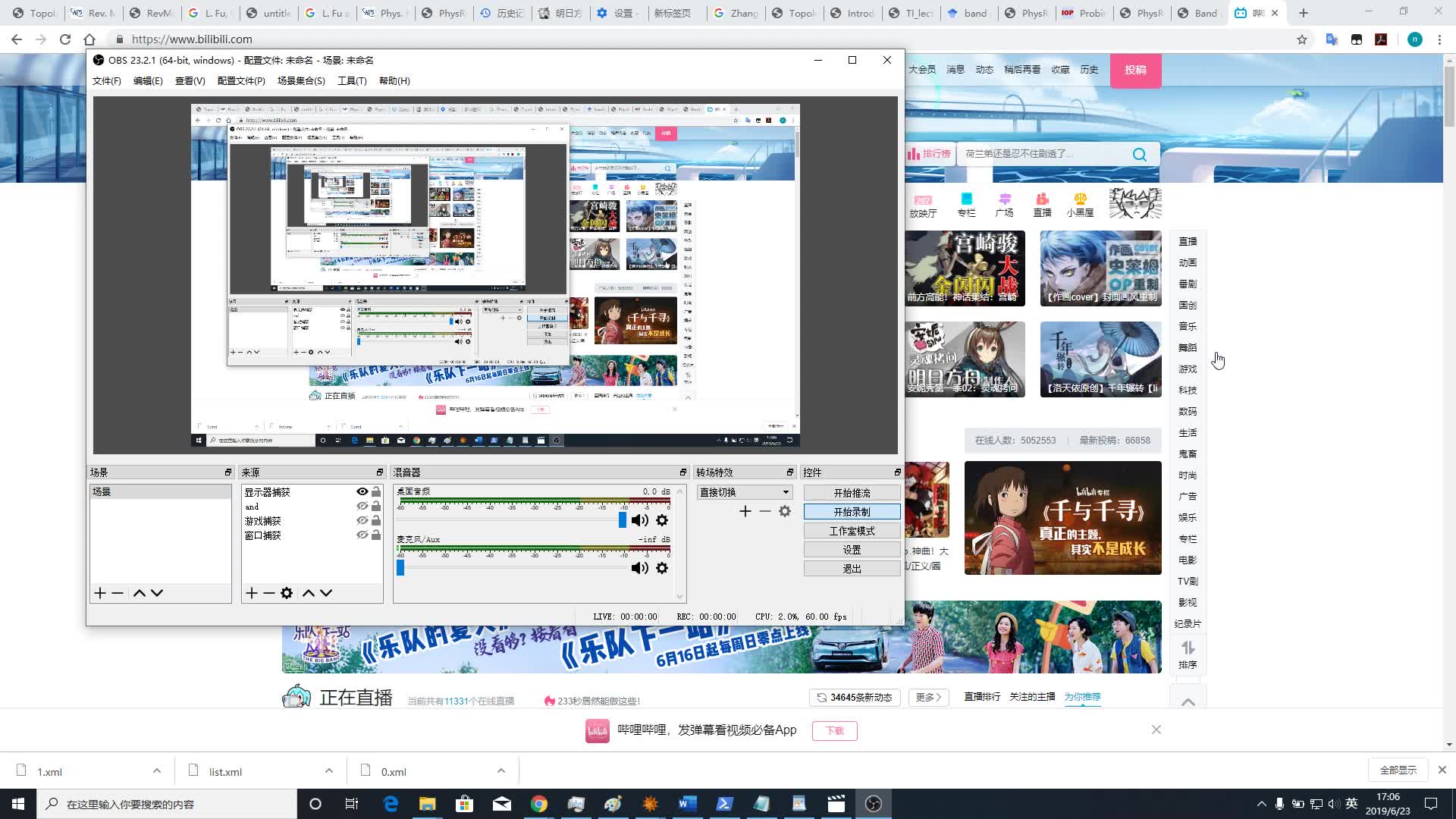
Task: Open 麦克风/Aux audio settings gear
Action: pyautogui.click(x=662, y=568)
